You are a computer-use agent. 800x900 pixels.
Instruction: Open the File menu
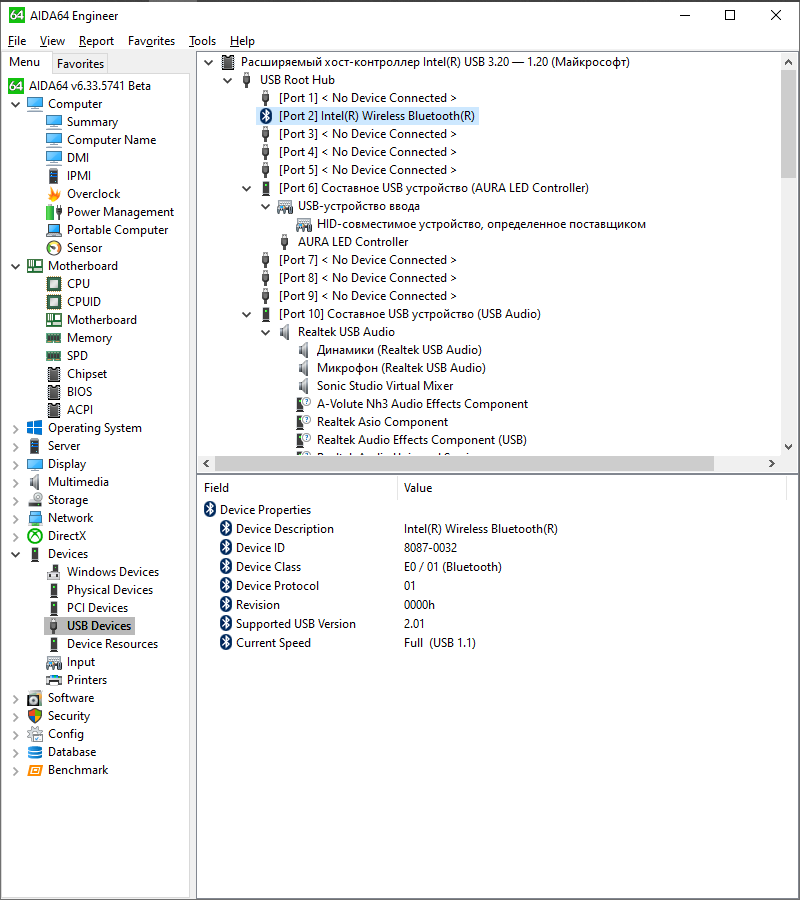tap(17, 41)
